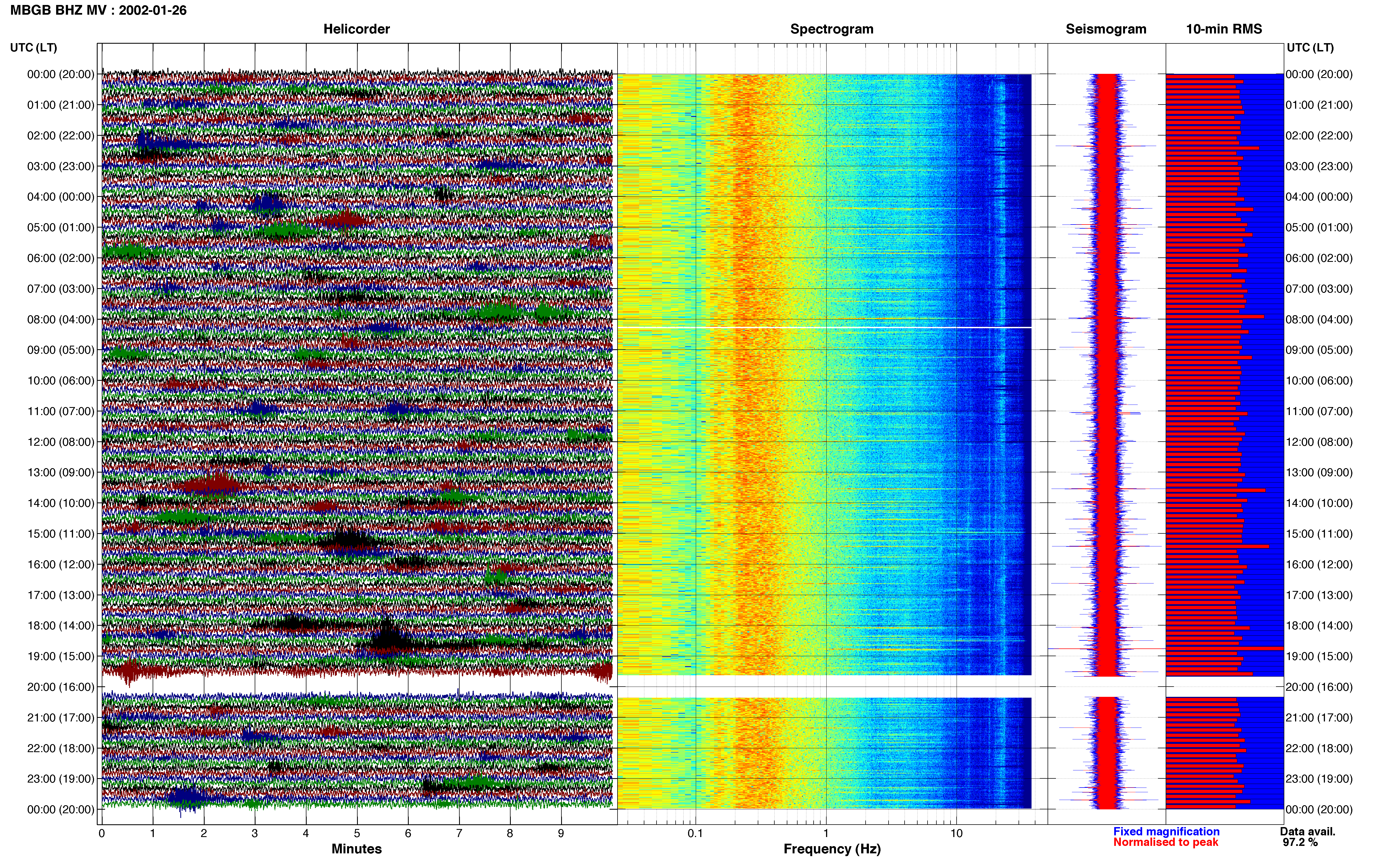Select the left 16:00 (12:00) time label
The image size is (1388, 868).
61,564
